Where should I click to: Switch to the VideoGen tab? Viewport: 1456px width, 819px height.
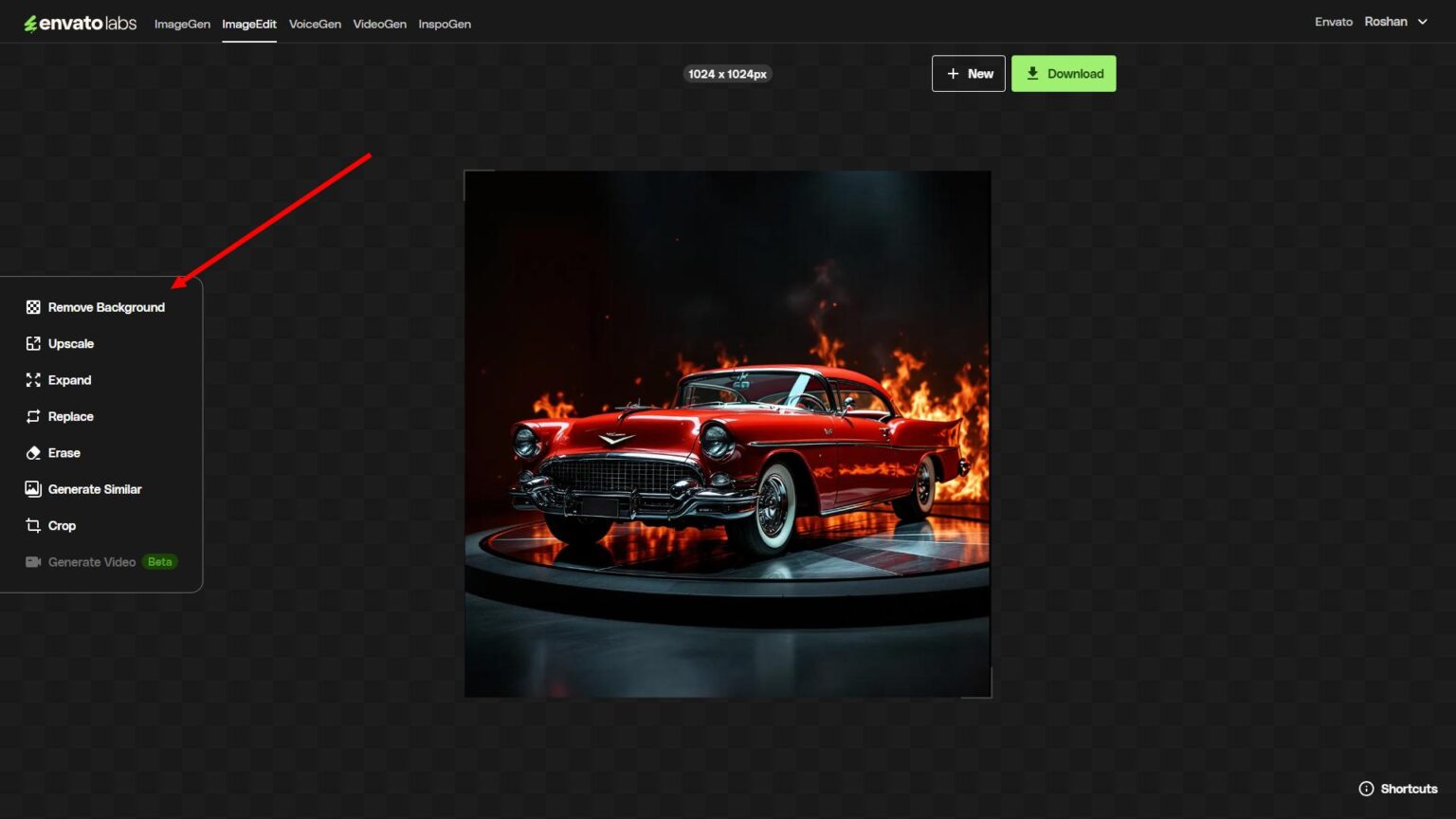pyautogui.click(x=379, y=24)
